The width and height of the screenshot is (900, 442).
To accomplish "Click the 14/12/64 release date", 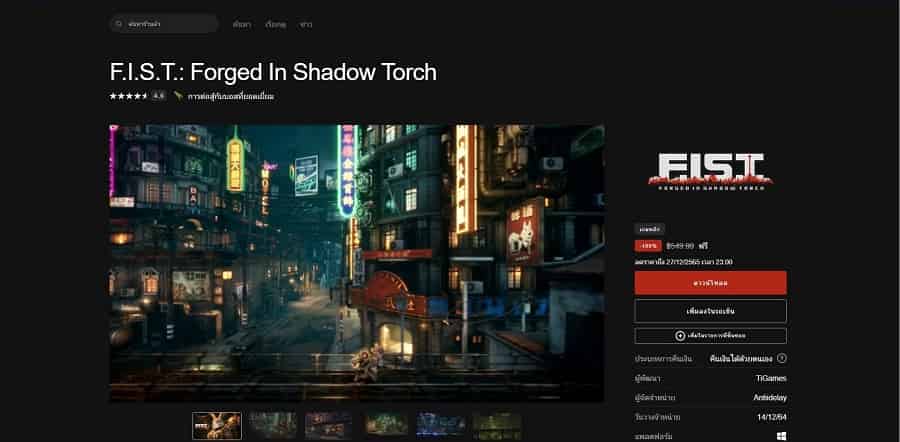I will 772,417.
